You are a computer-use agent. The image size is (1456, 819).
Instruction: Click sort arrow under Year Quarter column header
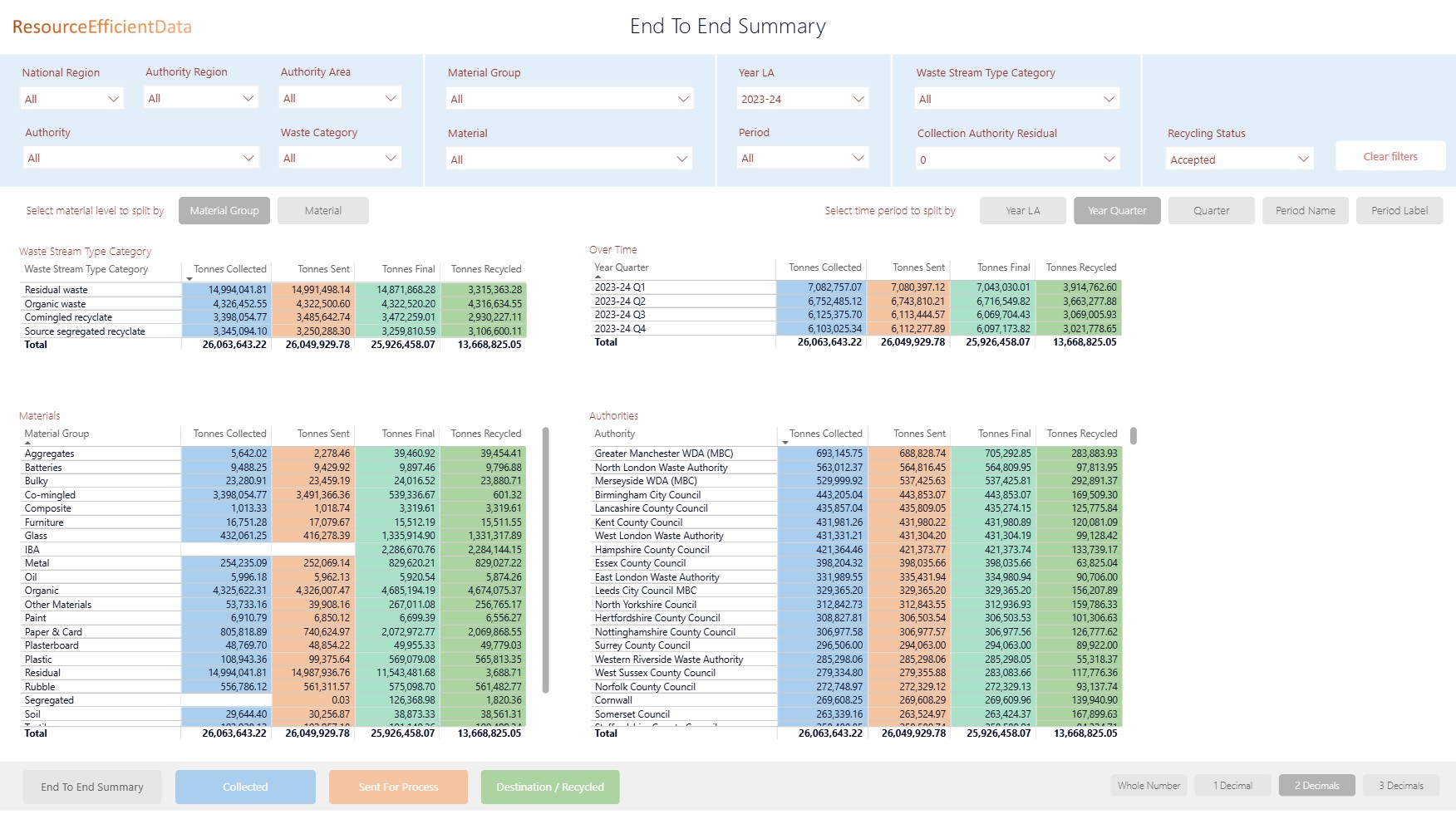[598, 277]
